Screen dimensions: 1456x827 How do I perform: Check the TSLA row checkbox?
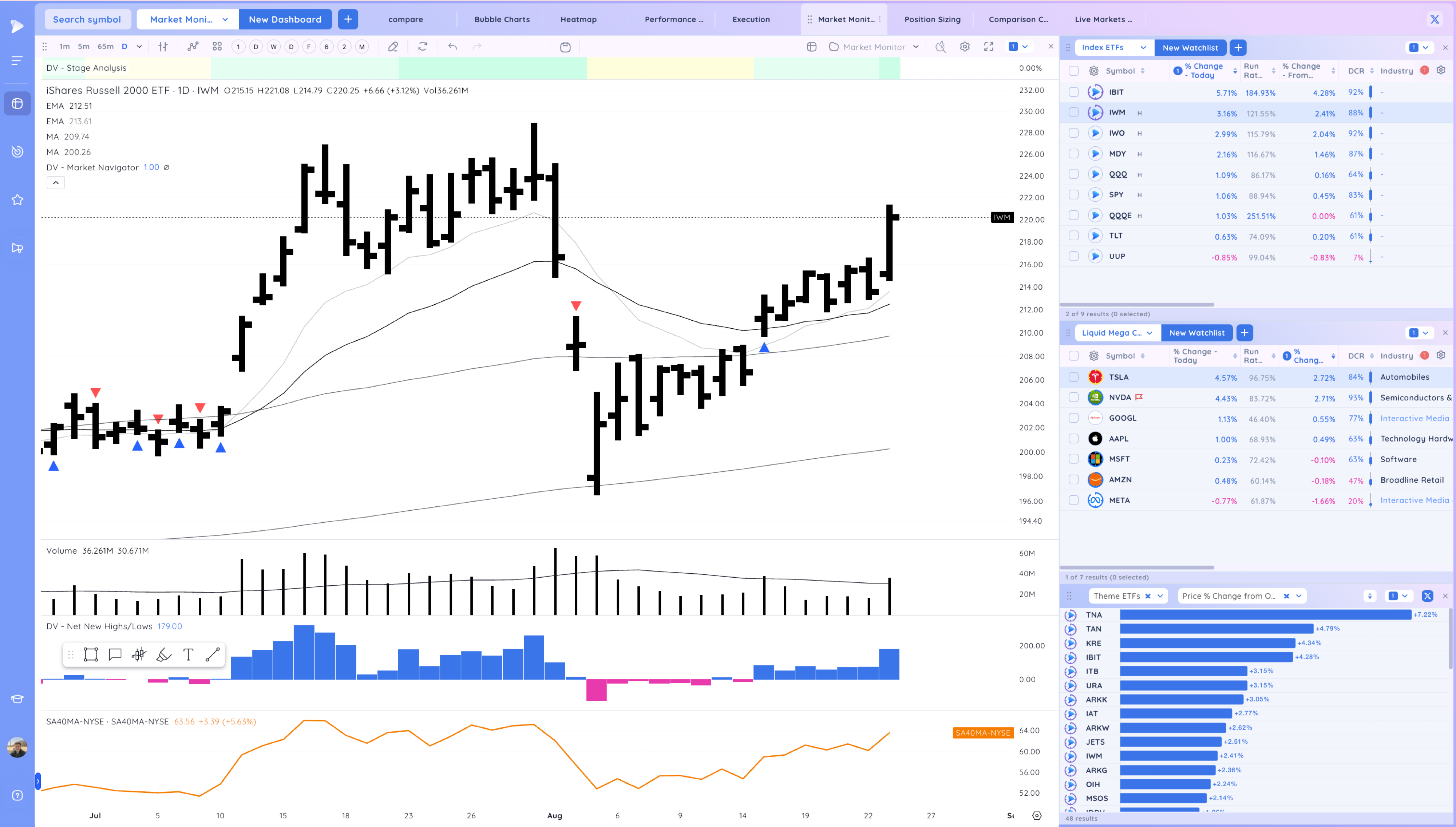(x=1073, y=377)
